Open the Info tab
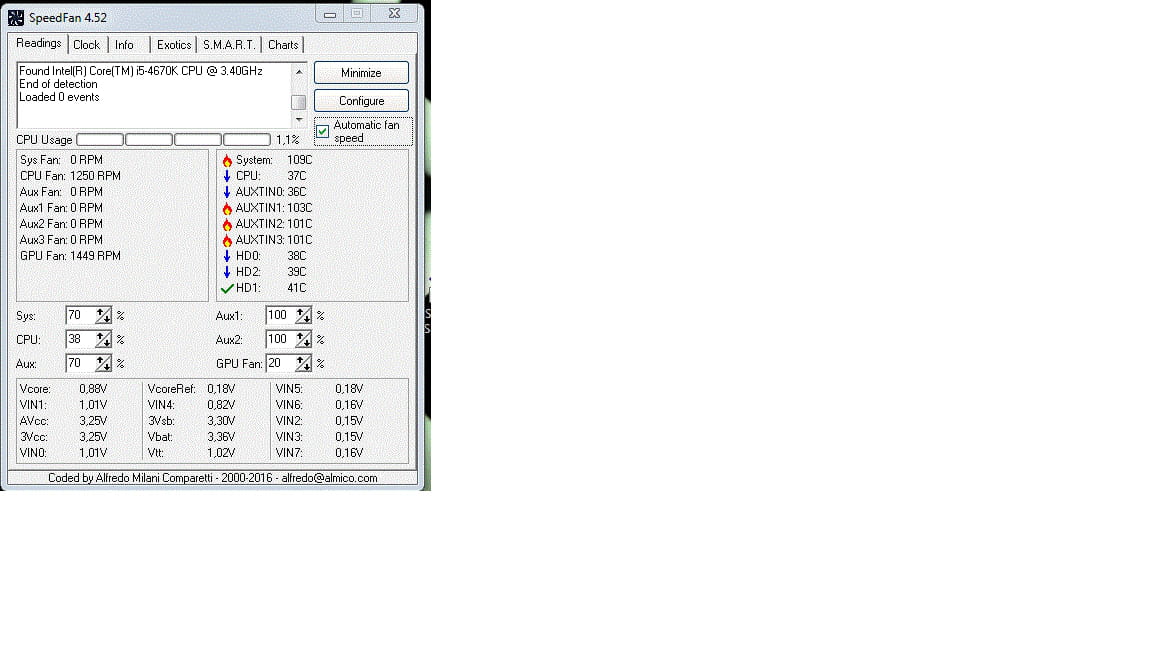The image size is (1152, 648). [x=124, y=45]
